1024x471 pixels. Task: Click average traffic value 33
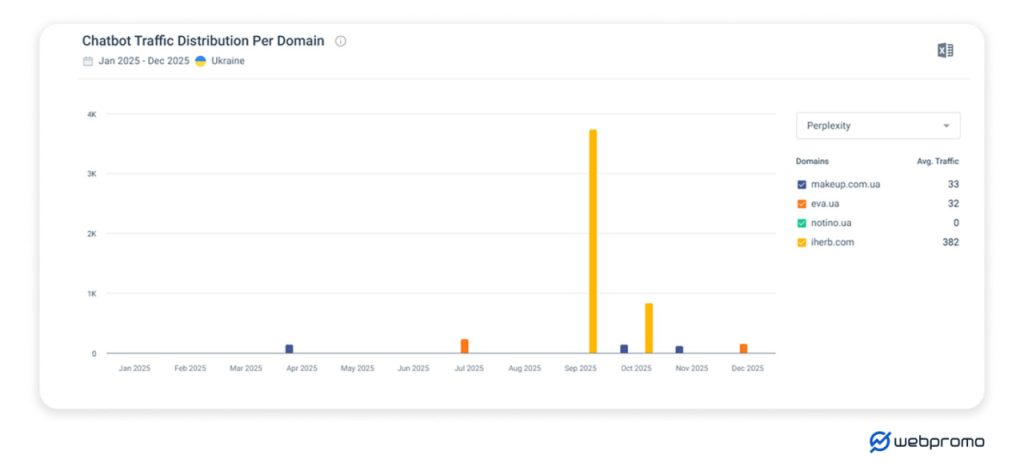953,184
